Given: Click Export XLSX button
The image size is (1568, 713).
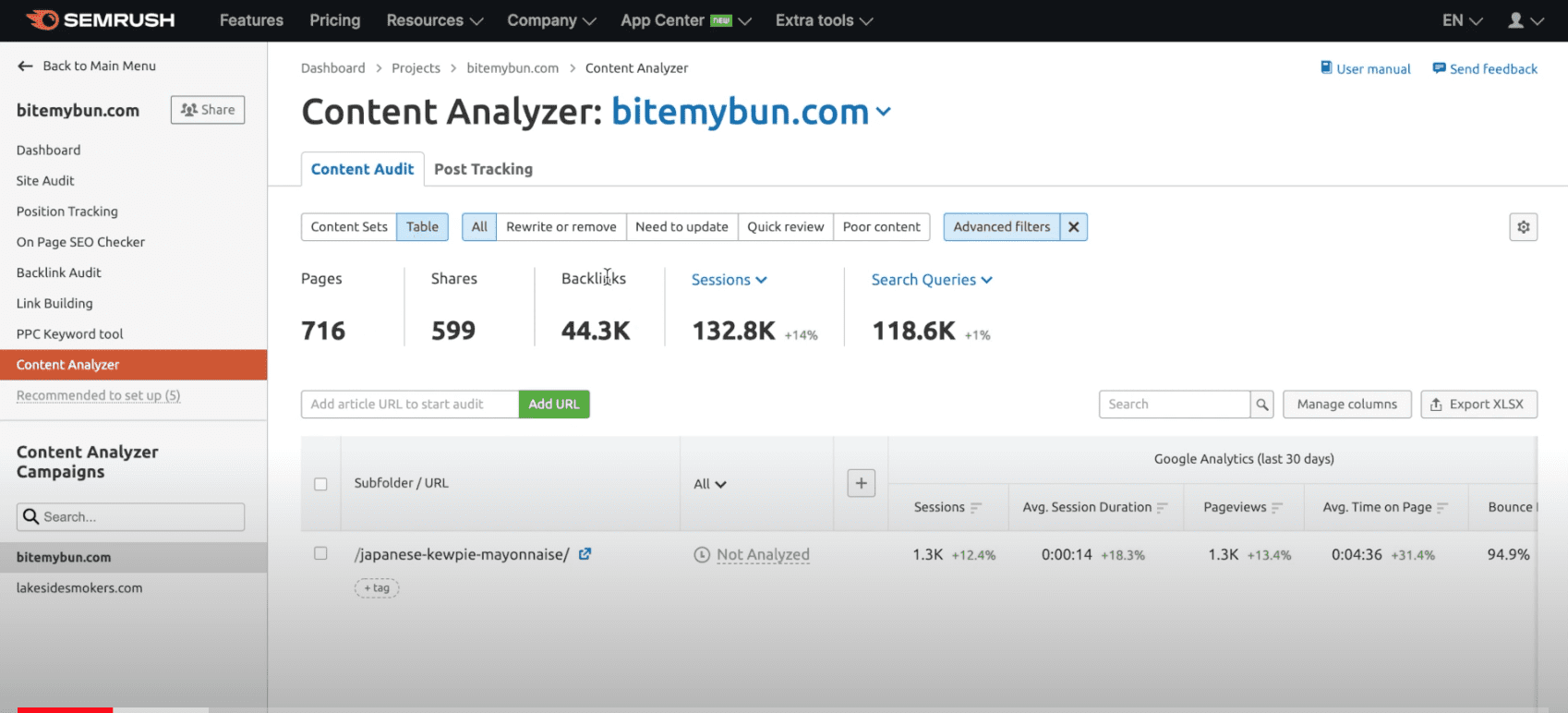Looking at the screenshot, I should click(1478, 405).
